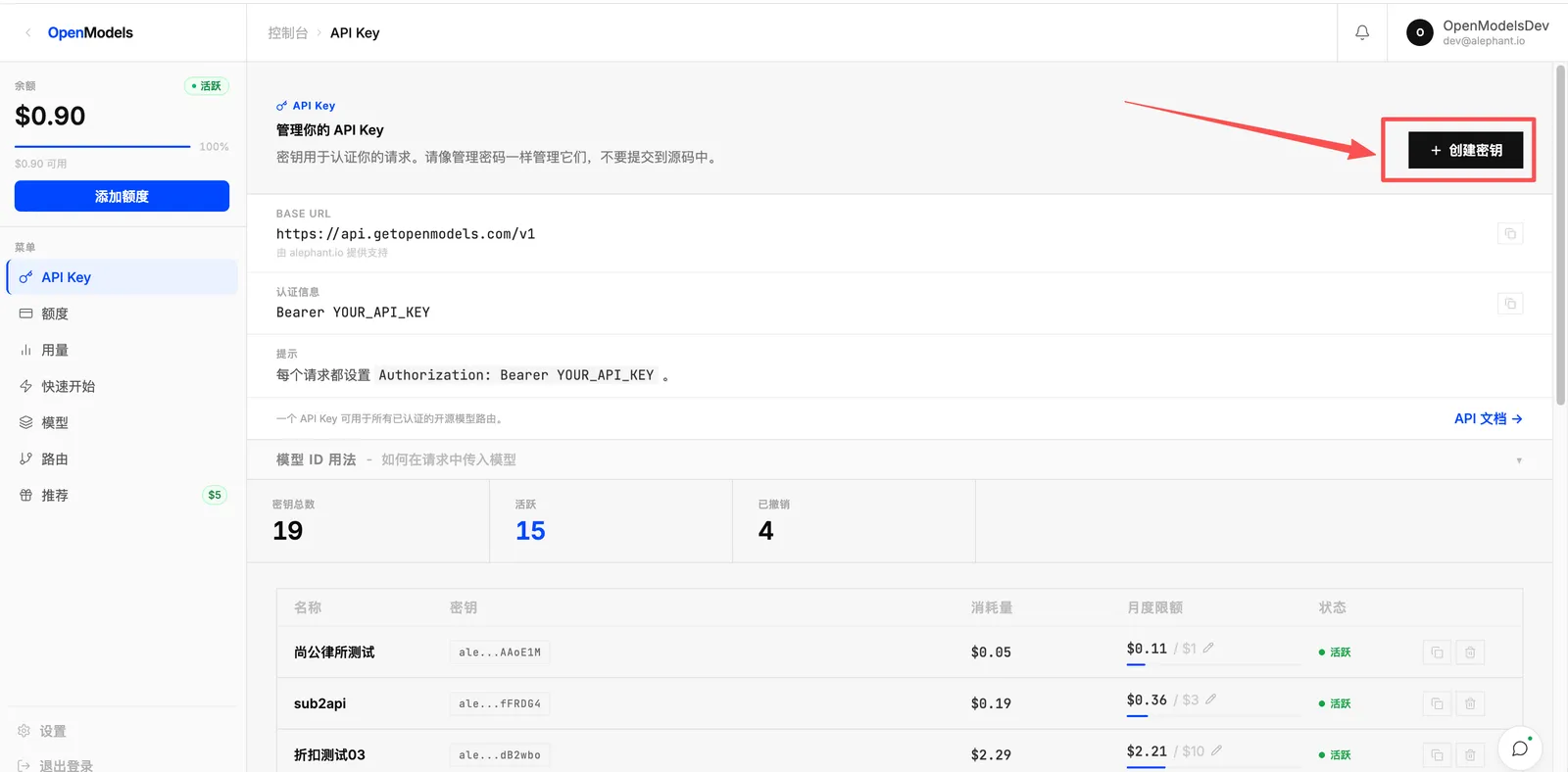Click the masked key ale...dB2wbo

[x=500, y=754]
